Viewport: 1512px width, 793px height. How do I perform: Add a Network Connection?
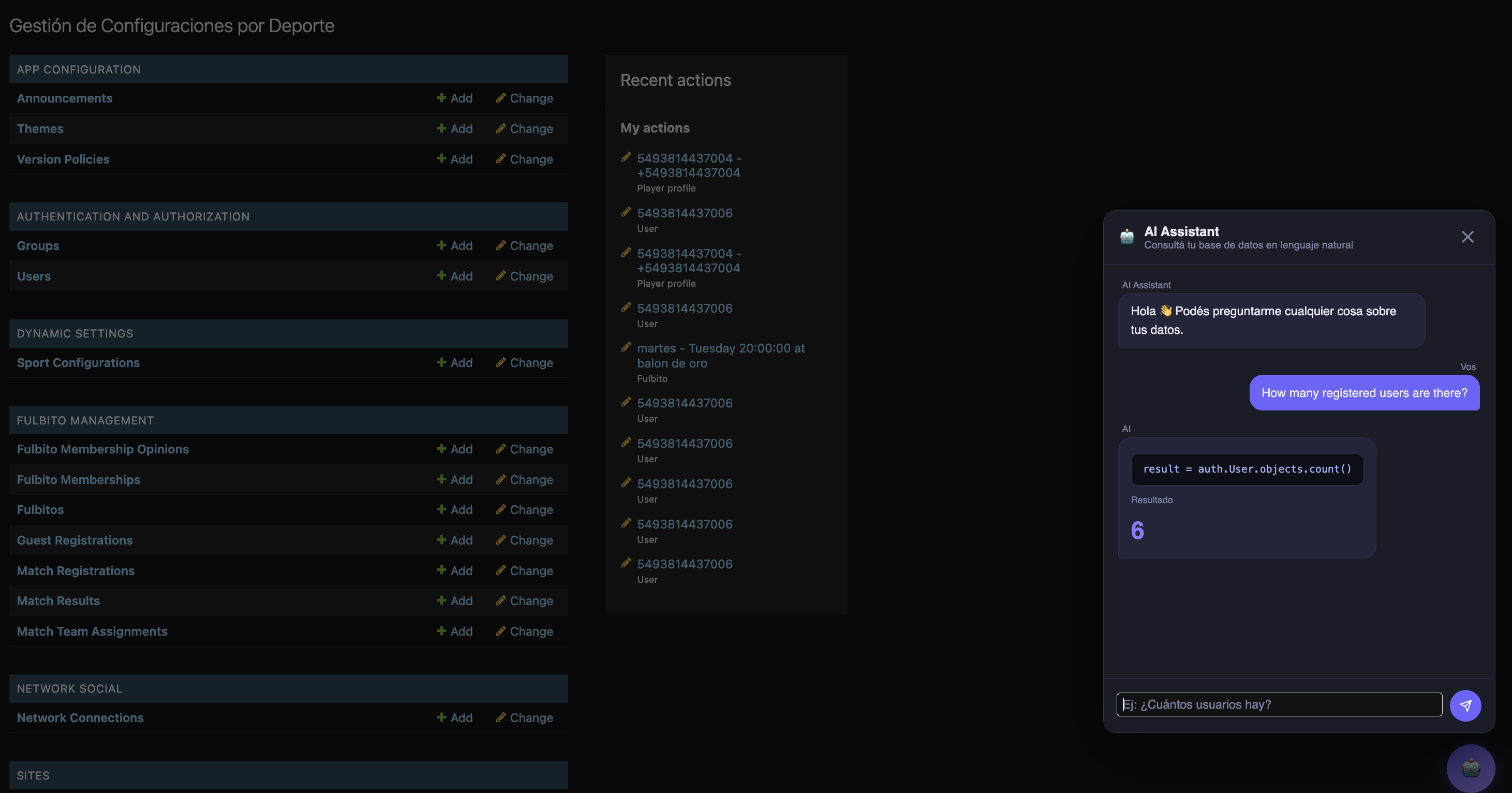tap(455, 718)
